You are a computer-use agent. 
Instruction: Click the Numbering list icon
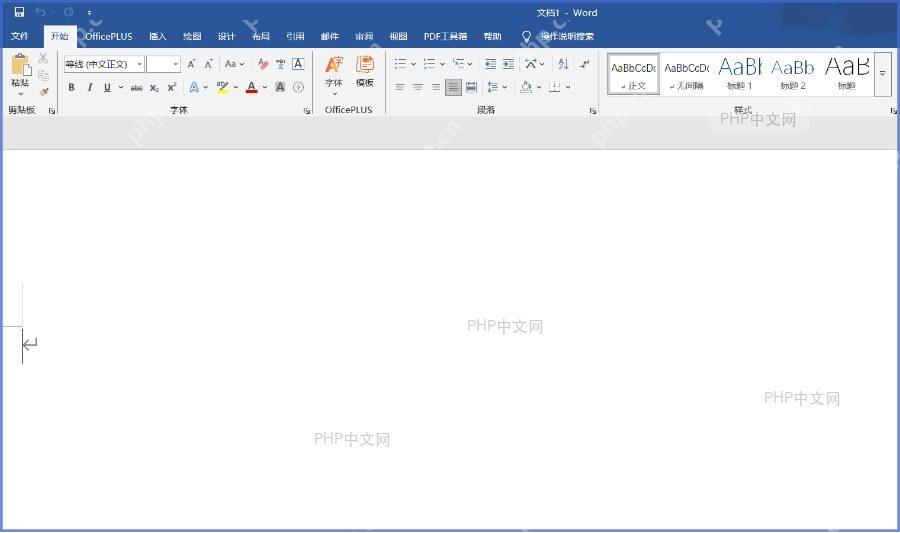(x=429, y=64)
